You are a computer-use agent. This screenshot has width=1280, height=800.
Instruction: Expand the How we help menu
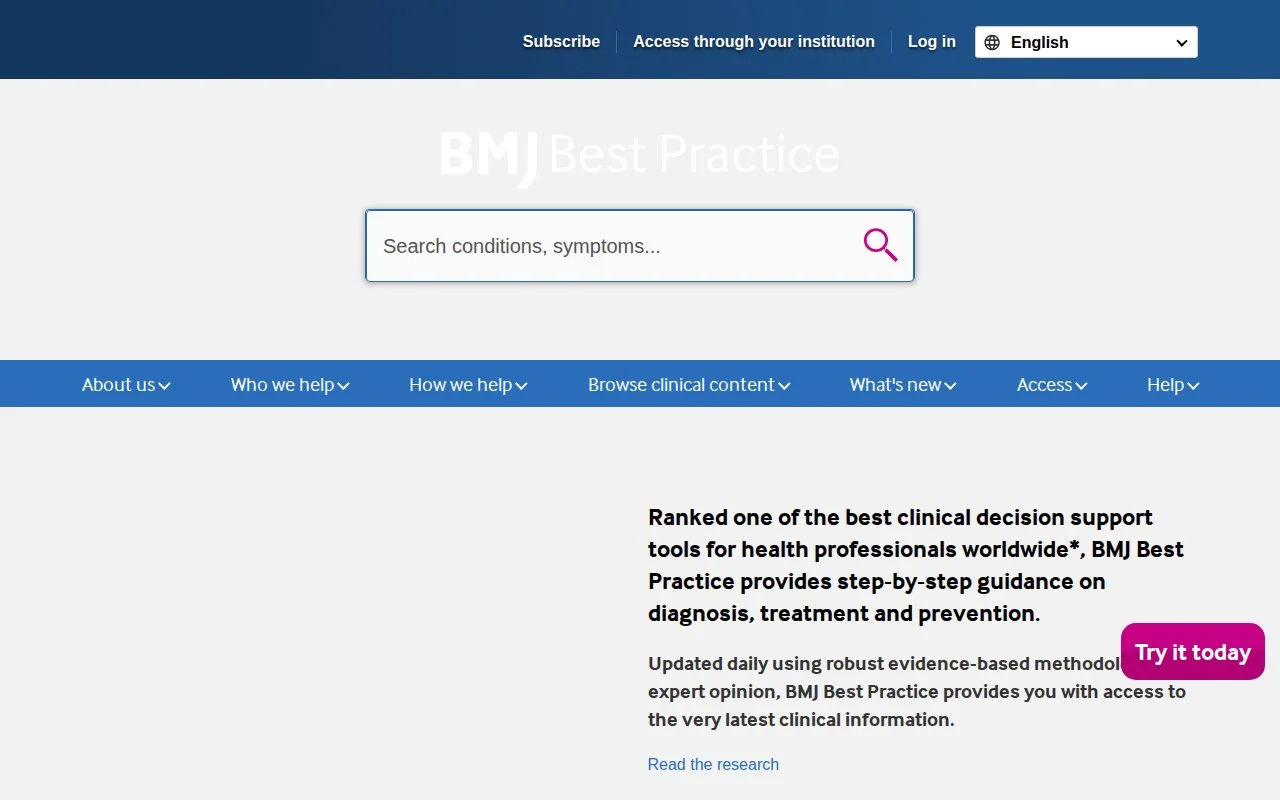click(x=468, y=385)
